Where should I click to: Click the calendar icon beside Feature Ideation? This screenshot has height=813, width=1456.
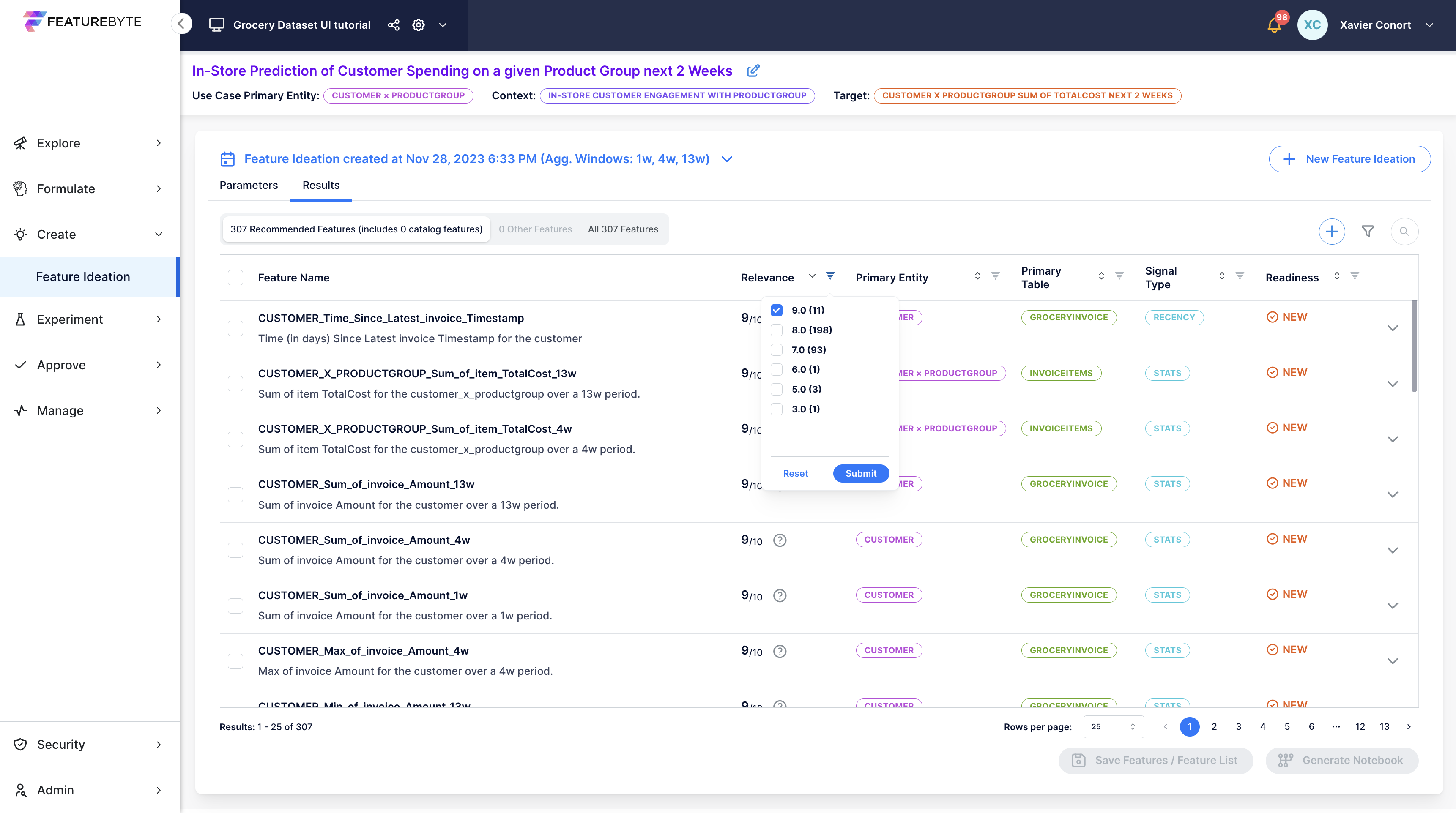(227, 159)
